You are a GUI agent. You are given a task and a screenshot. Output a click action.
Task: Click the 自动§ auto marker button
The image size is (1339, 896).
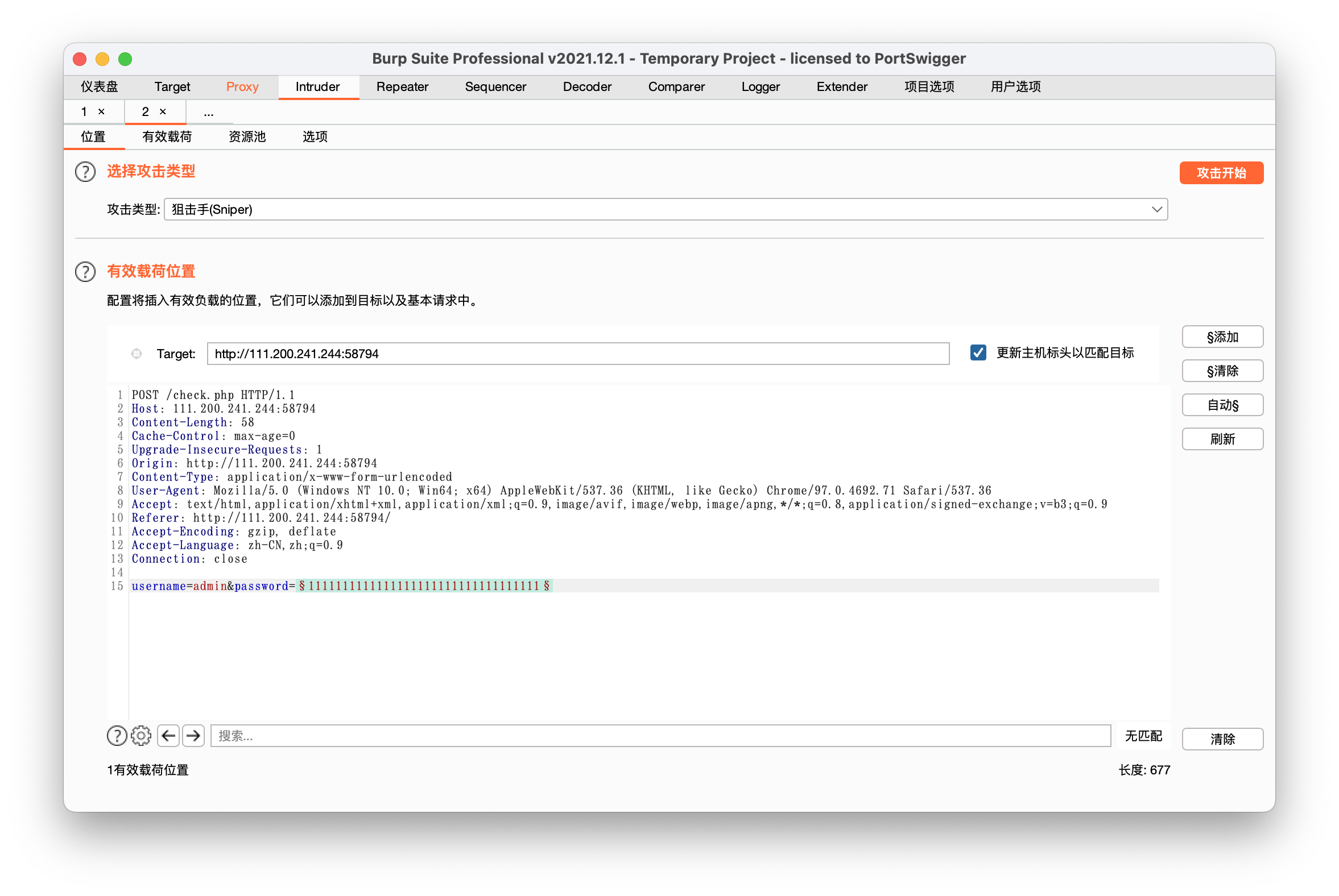pyautogui.click(x=1223, y=406)
